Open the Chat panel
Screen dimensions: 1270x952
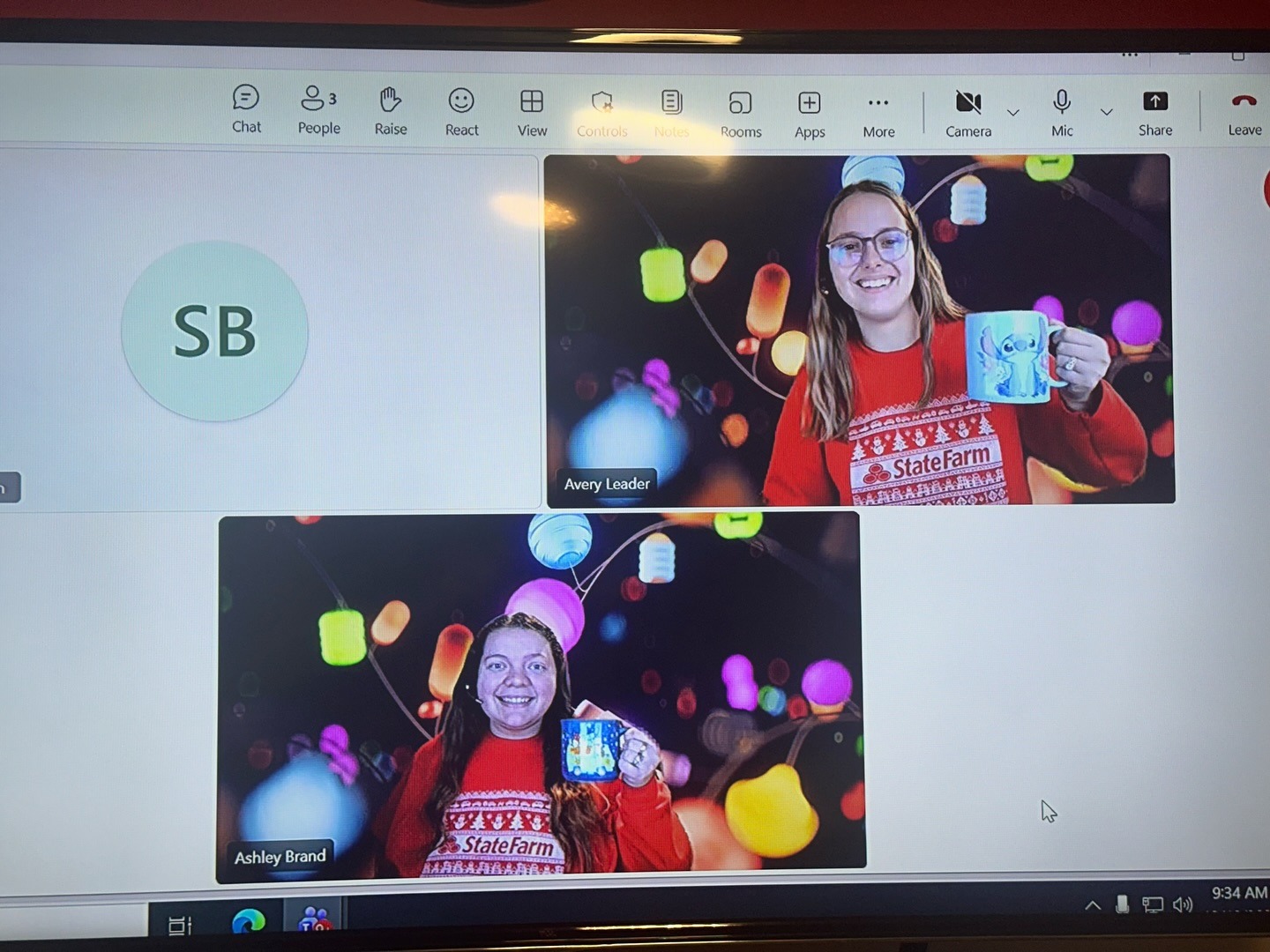[x=246, y=109]
